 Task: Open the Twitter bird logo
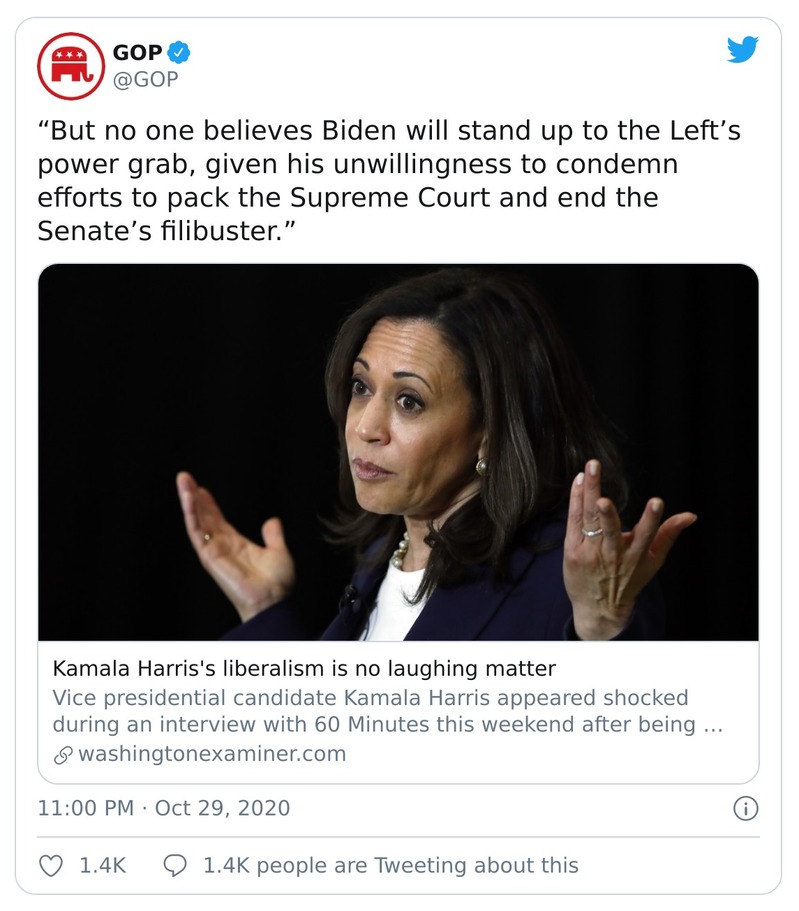pos(742,50)
